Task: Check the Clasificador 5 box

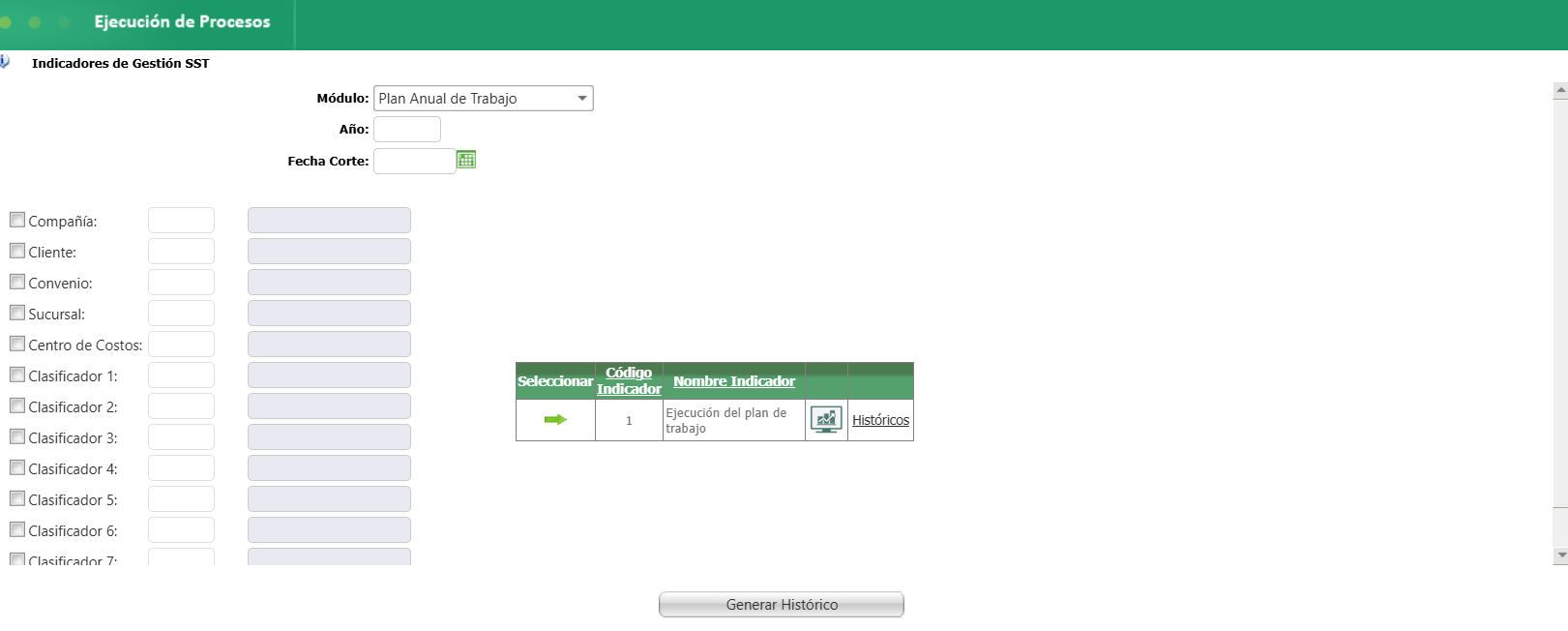Action: click(17, 498)
